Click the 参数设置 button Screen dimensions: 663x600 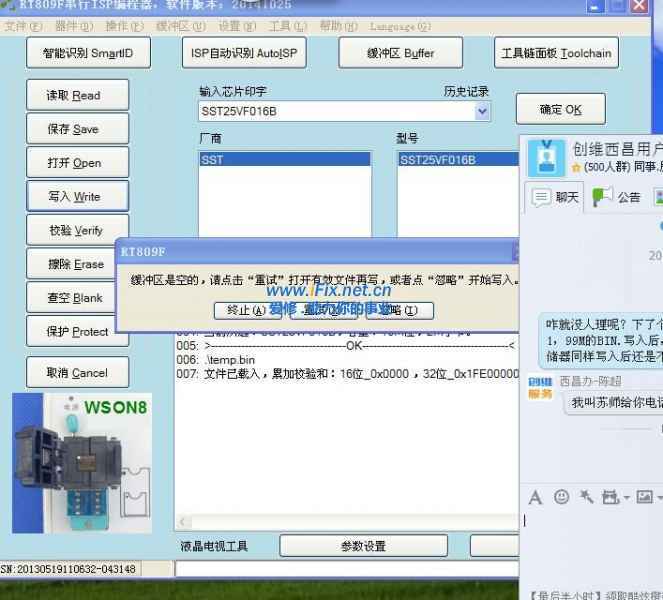[363, 546]
